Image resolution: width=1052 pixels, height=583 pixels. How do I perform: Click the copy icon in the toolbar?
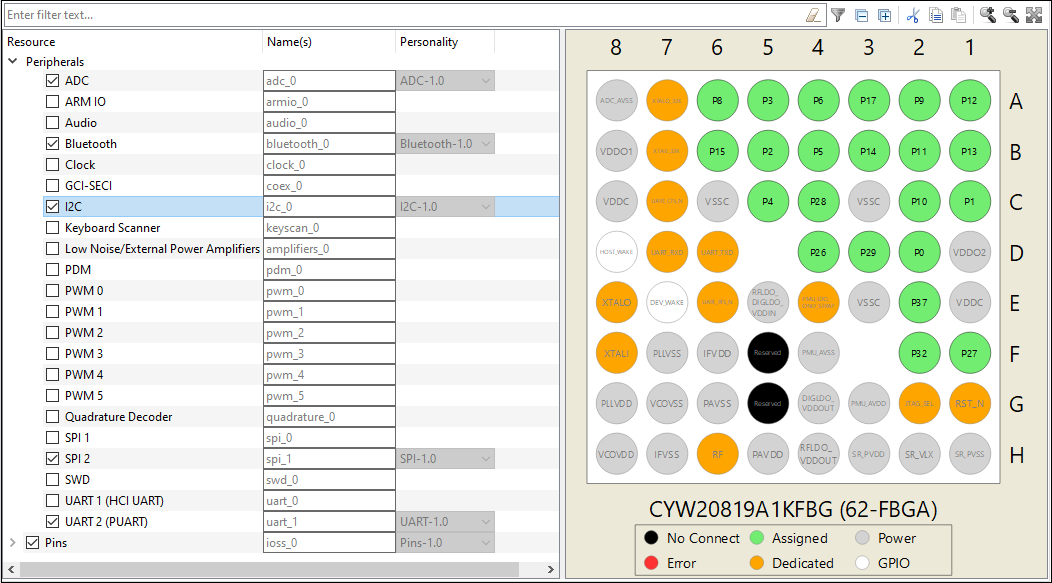[936, 15]
